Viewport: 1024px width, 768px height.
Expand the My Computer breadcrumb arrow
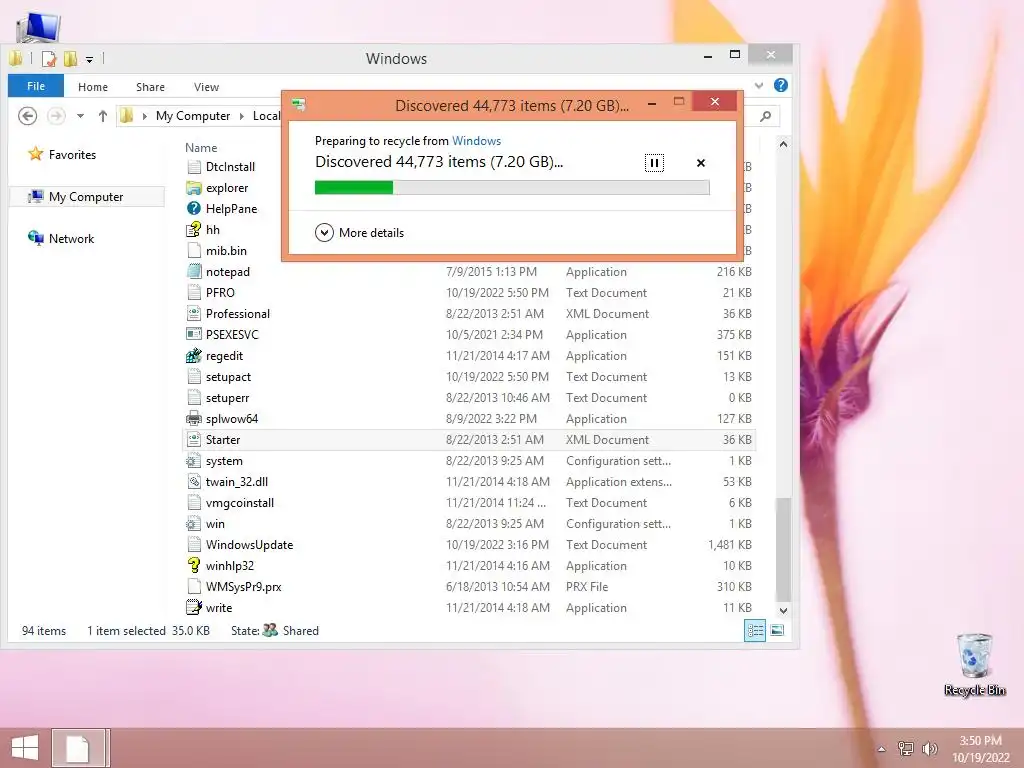(x=241, y=116)
